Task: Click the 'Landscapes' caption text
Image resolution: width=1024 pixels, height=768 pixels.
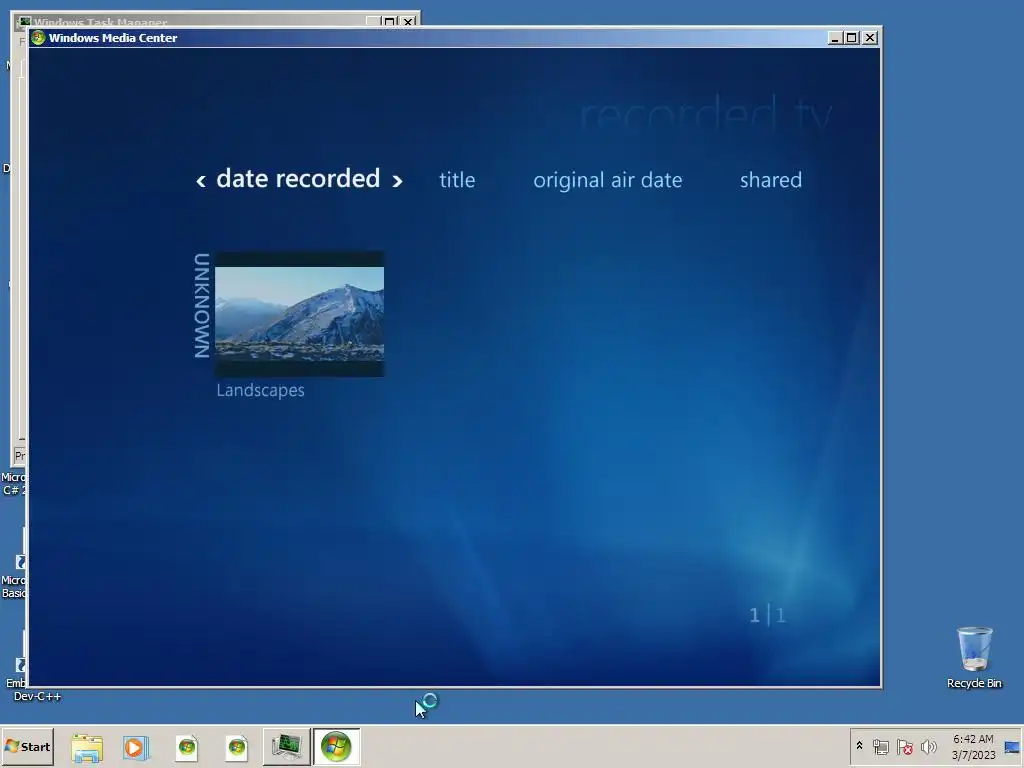Action: (261, 391)
